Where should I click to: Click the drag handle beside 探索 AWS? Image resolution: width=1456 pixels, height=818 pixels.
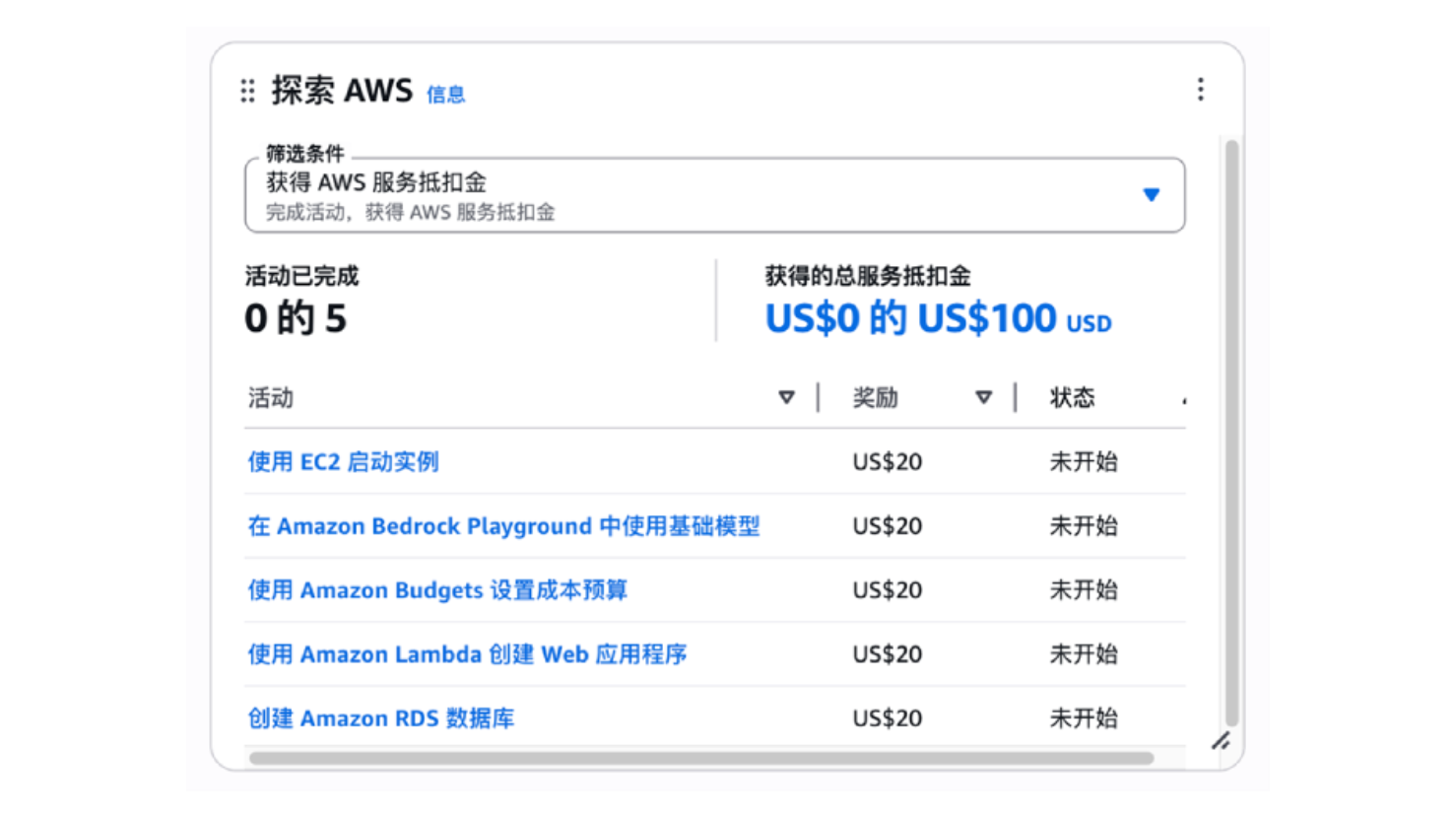(x=247, y=91)
